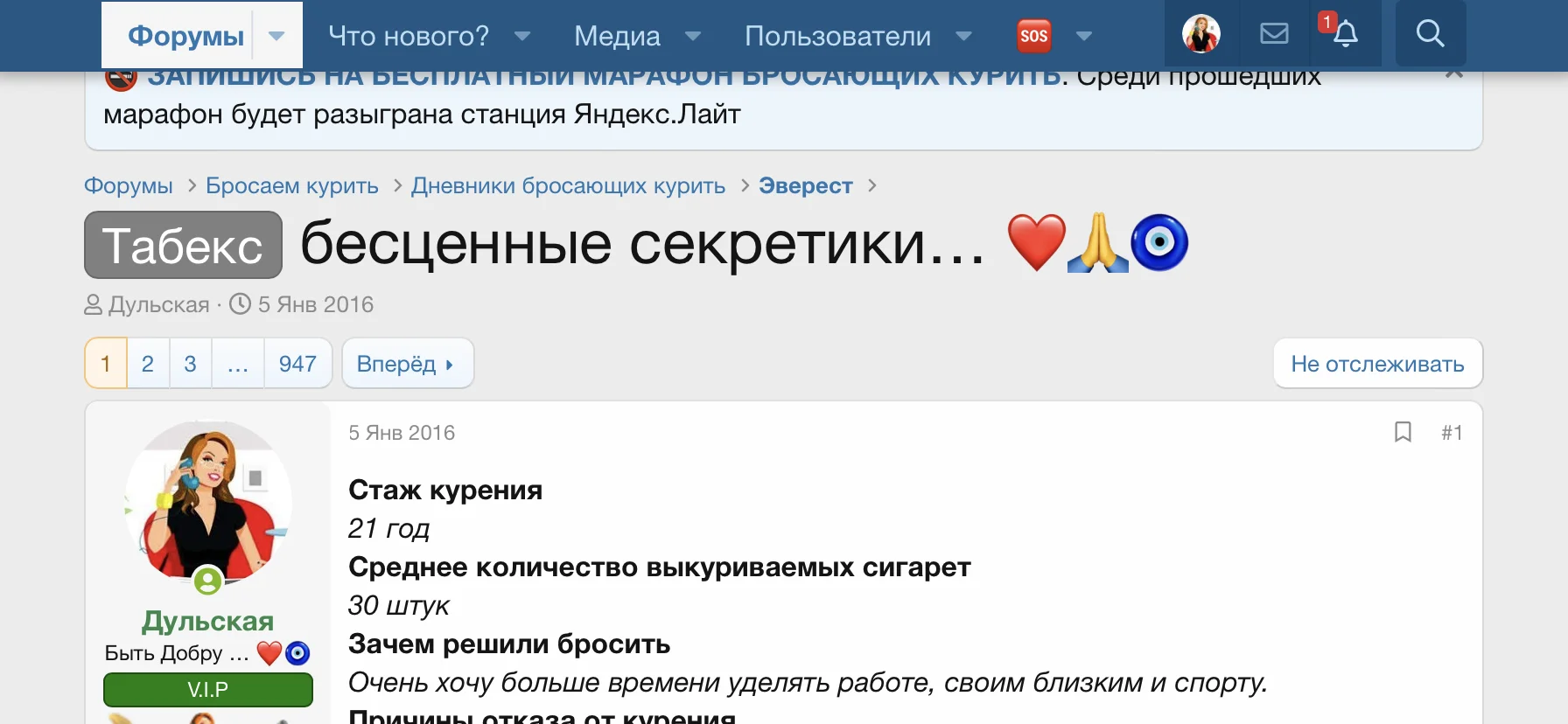
Task: Switch to the Что нового? menu item
Action: tap(407, 35)
